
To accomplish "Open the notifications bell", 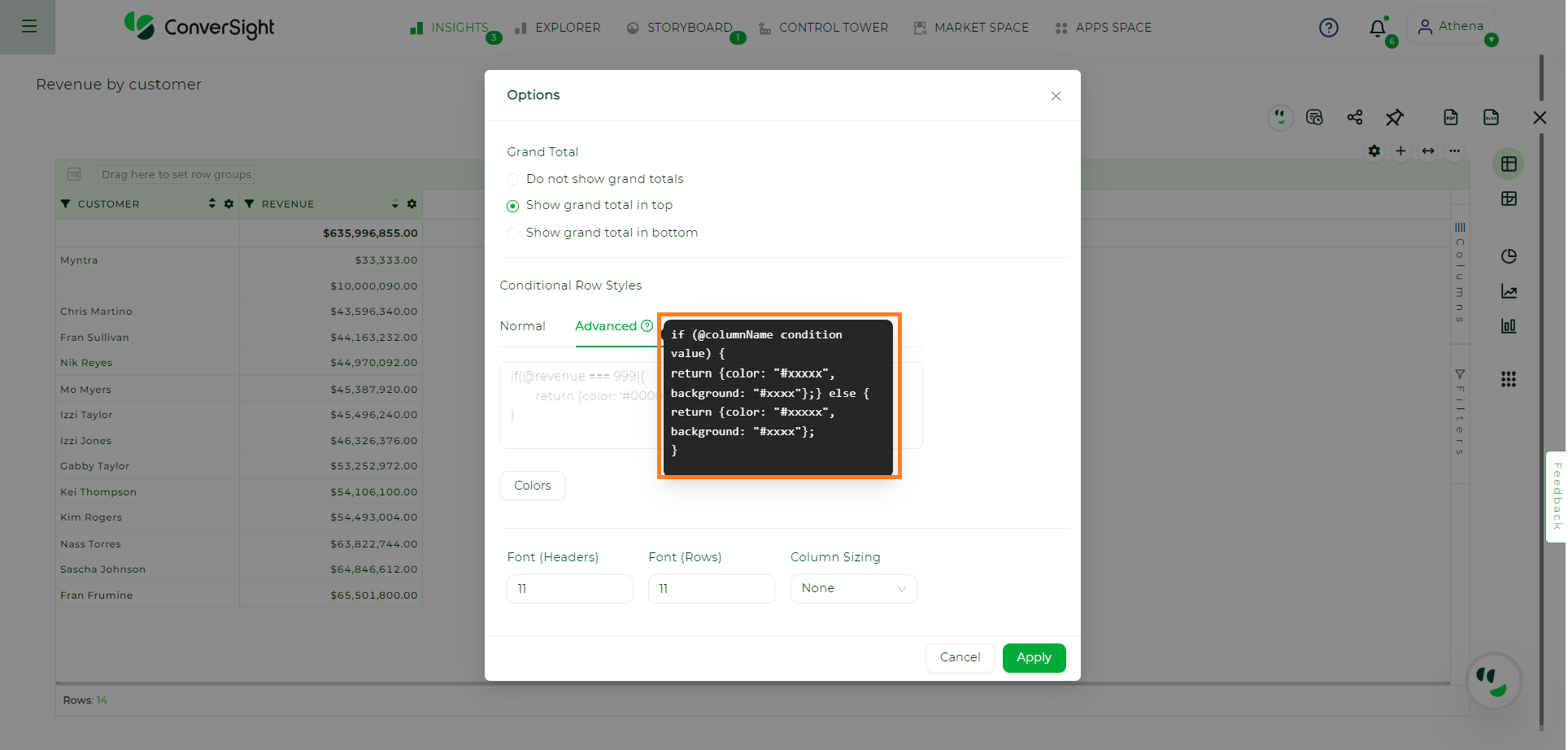I will coord(1378,28).
